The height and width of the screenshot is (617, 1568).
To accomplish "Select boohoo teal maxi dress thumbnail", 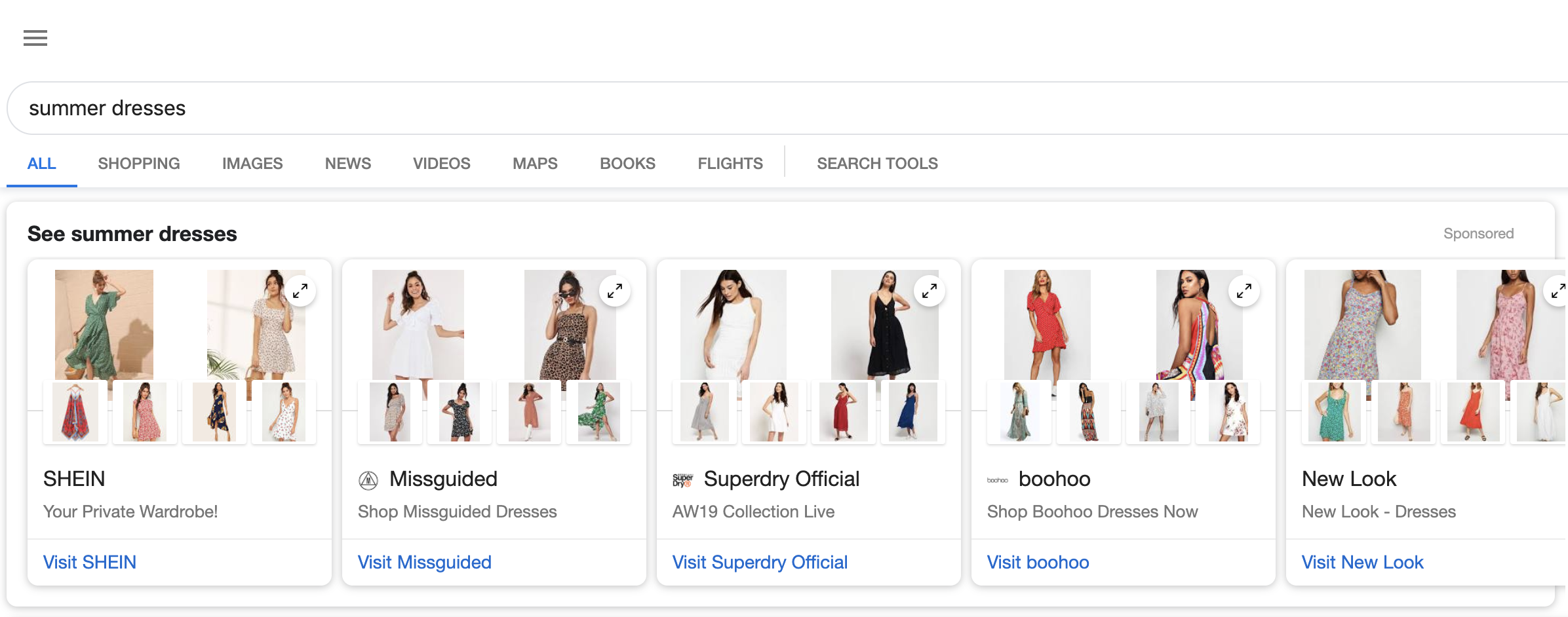I will click(x=1019, y=412).
